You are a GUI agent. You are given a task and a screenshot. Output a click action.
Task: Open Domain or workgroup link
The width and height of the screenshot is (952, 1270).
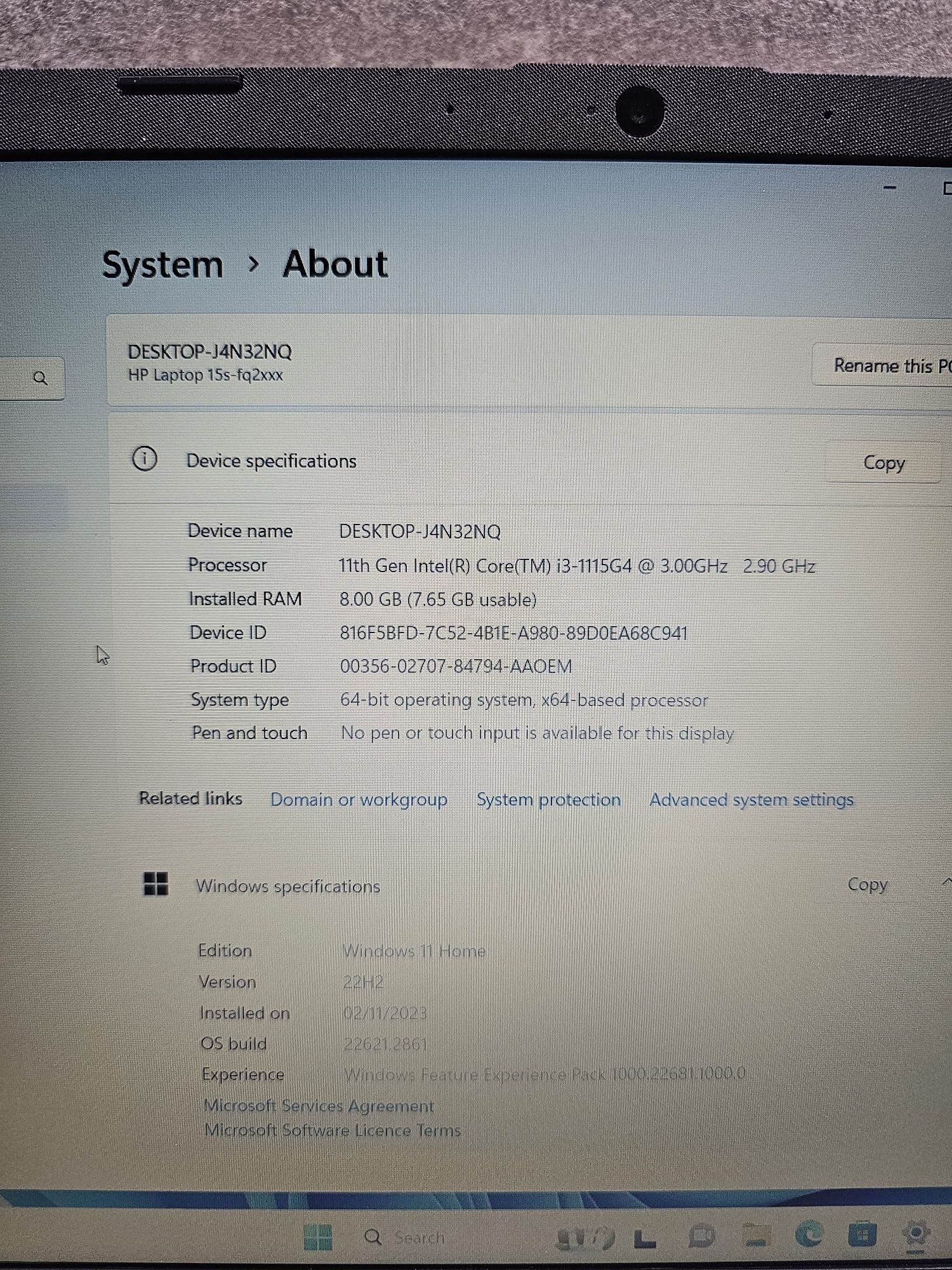pos(359,799)
